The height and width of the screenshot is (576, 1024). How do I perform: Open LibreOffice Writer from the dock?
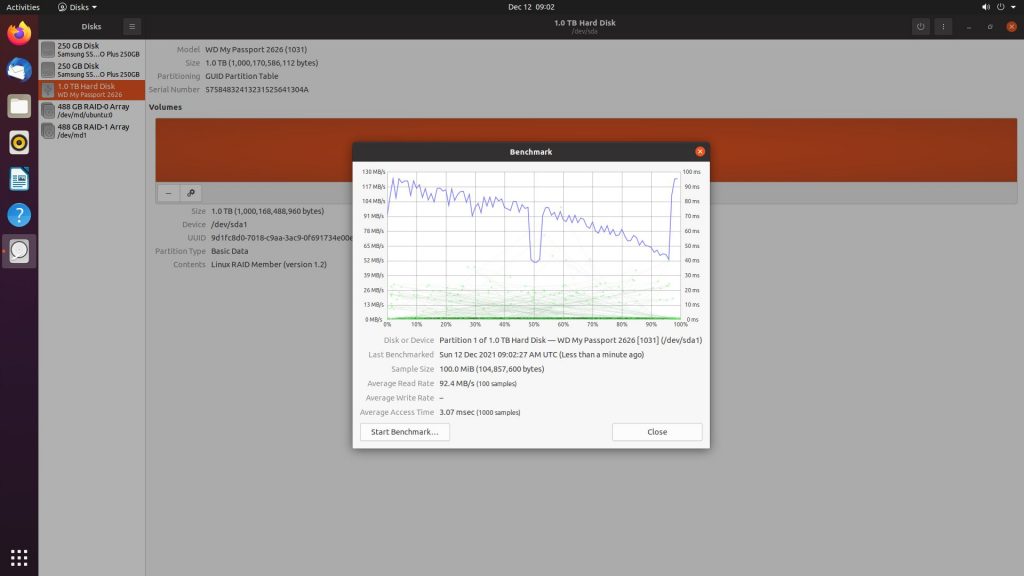point(19,178)
